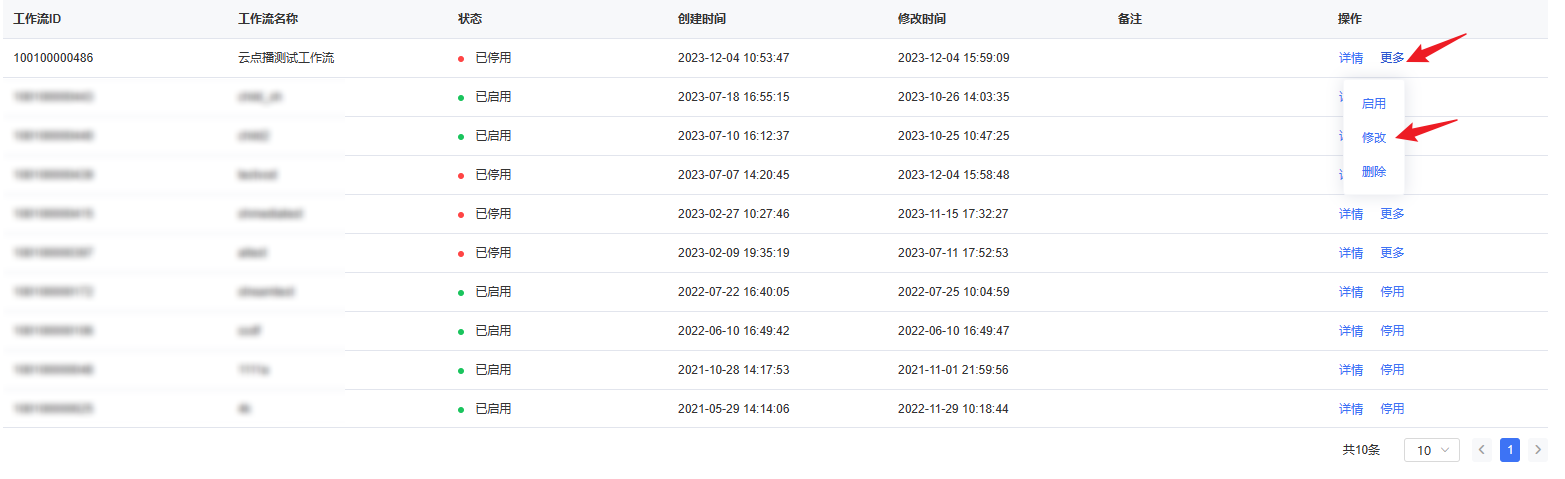Viewport: 1565px width, 479px height.
Task: Expand 更多 for row created 2023-02-09
Action: 1392,253
